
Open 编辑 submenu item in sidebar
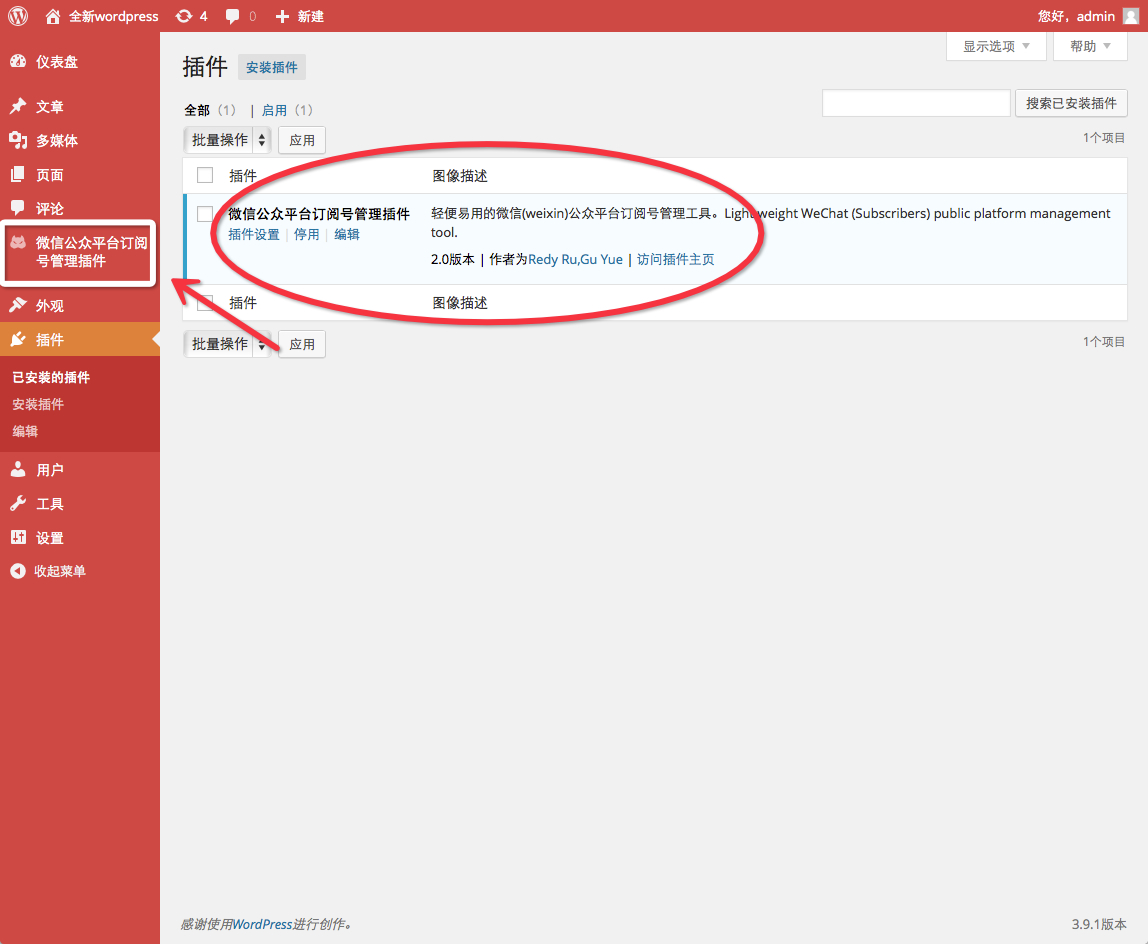(25, 431)
